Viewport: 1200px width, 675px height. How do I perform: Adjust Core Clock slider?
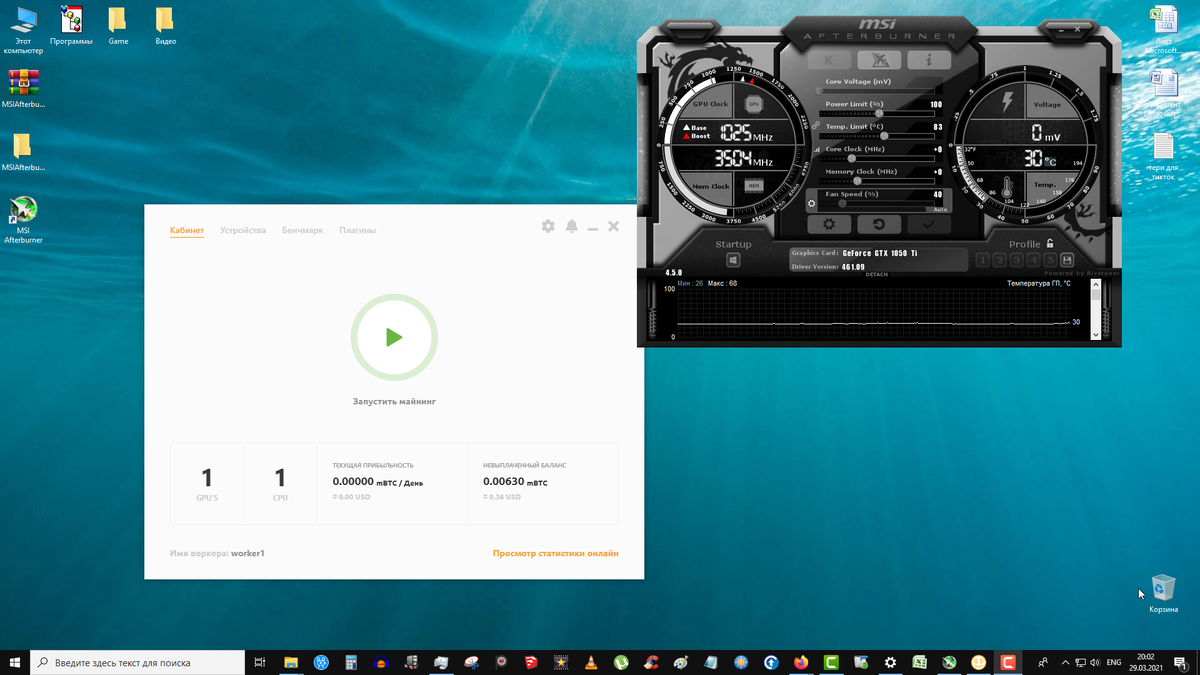877,158
